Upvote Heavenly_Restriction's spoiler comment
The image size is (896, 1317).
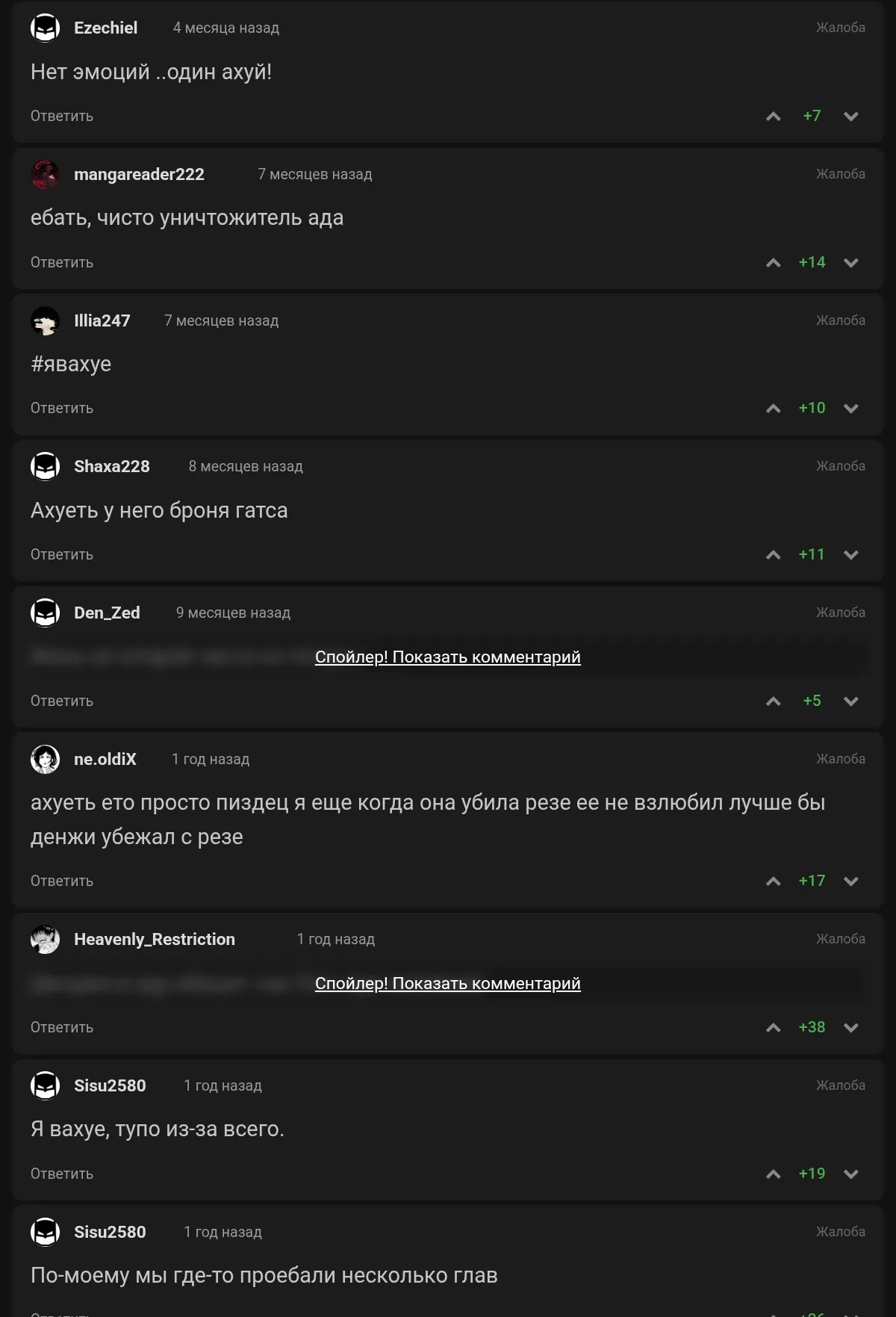click(x=774, y=1028)
